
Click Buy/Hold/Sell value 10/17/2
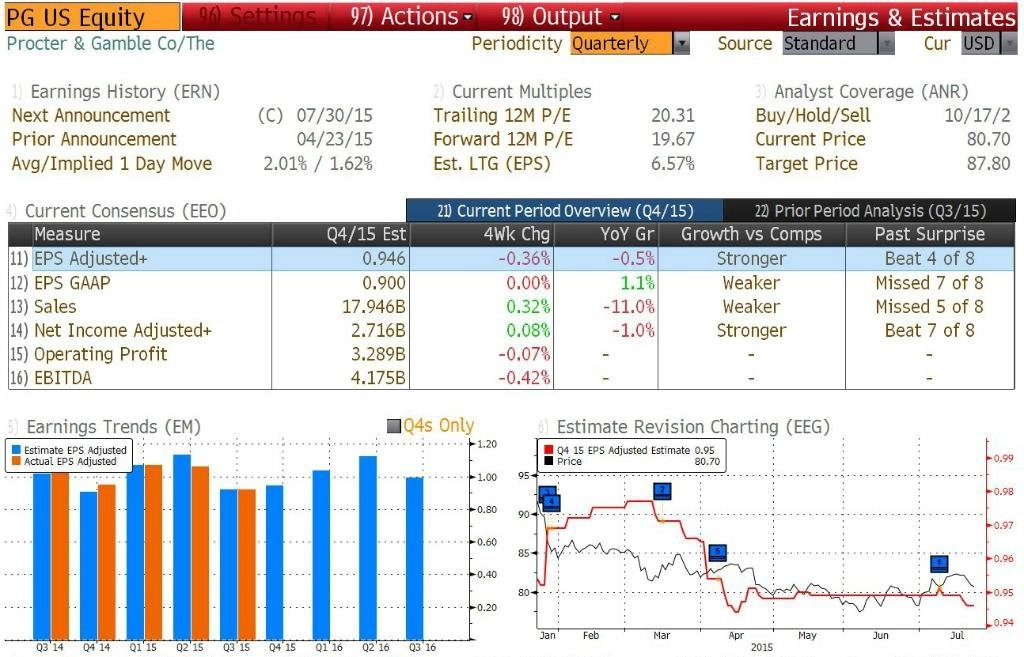tap(978, 116)
